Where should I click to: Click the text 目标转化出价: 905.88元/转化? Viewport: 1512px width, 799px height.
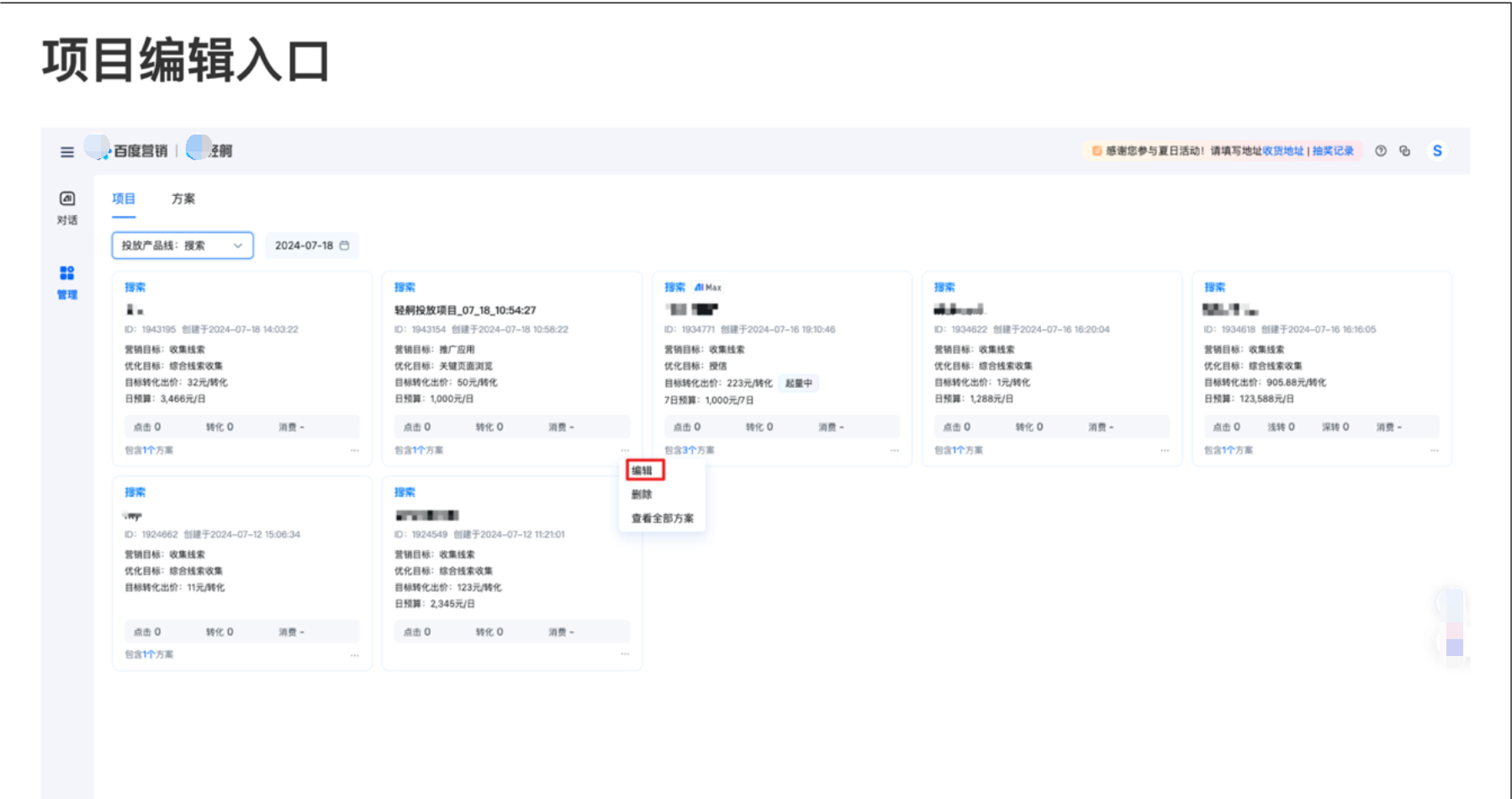coord(1265,383)
